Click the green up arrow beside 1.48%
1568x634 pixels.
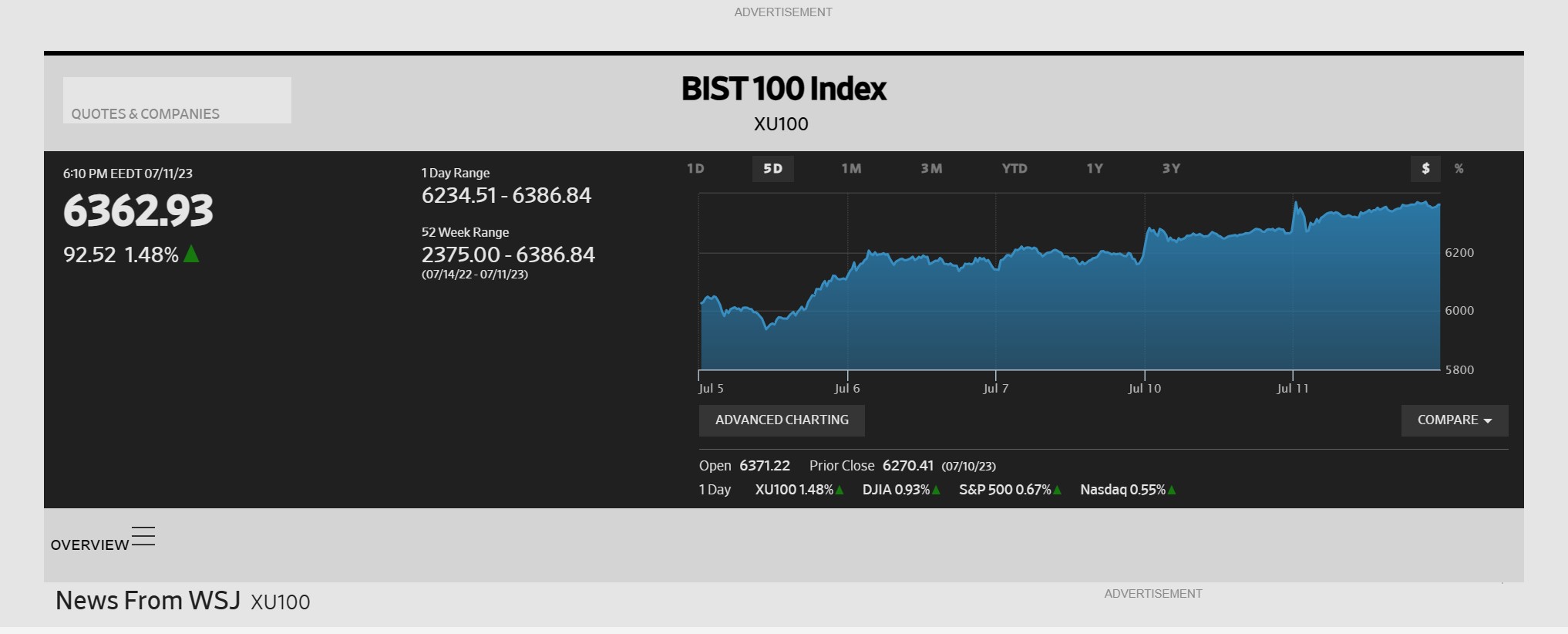(191, 254)
